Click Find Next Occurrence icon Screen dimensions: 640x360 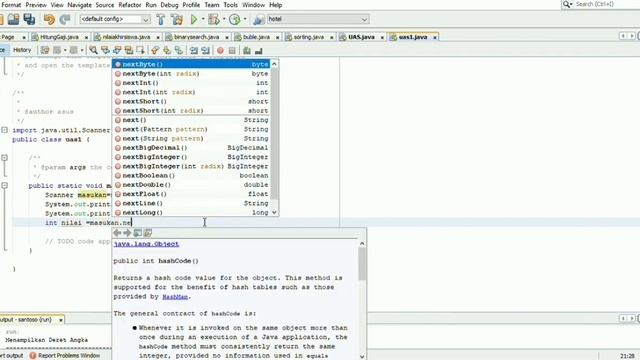pos(117,50)
